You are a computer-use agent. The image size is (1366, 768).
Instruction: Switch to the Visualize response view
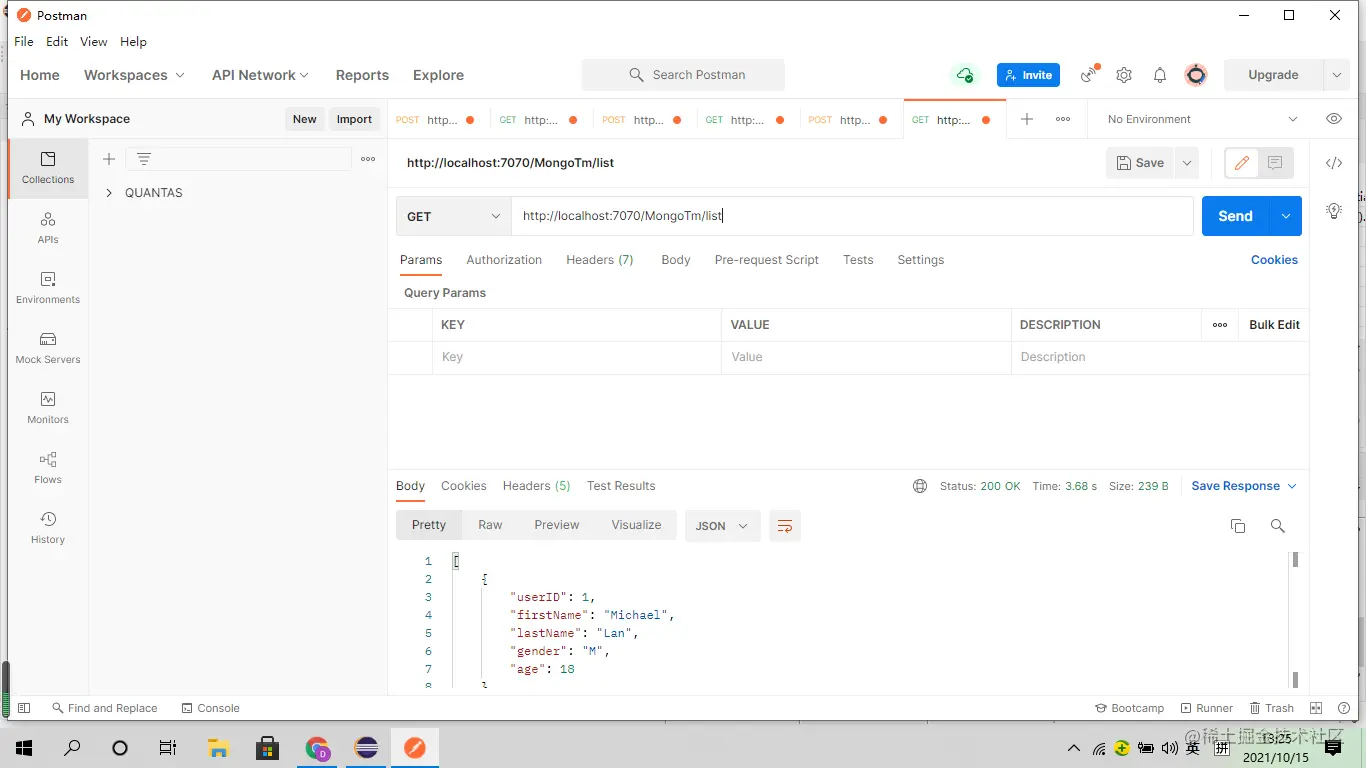click(636, 525)
